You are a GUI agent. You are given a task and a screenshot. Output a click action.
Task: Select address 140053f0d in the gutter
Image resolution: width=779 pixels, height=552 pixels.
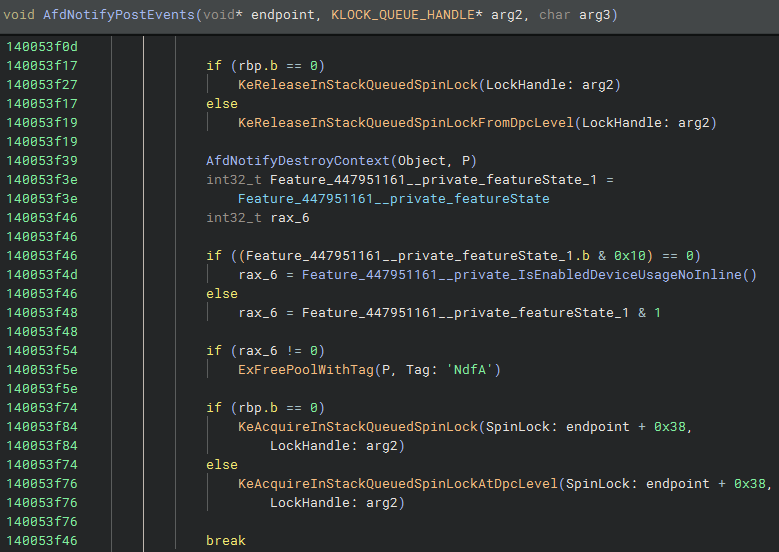(41, 47)
